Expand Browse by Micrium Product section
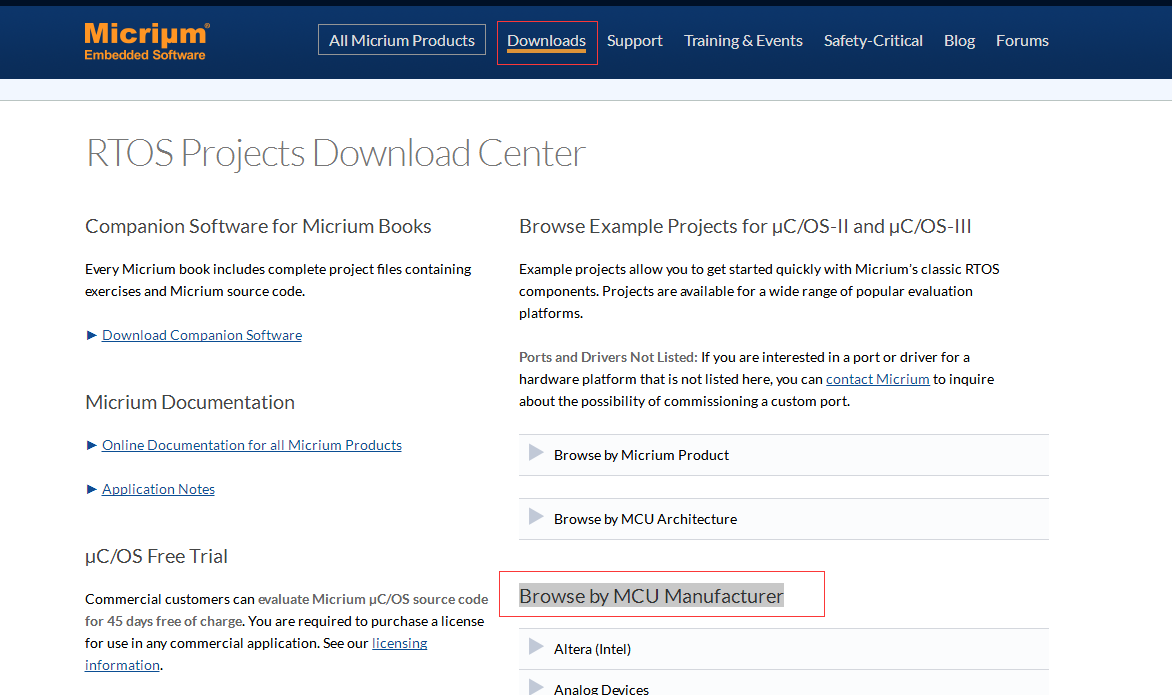The image size is (1172, 695). tap(783, 455)
